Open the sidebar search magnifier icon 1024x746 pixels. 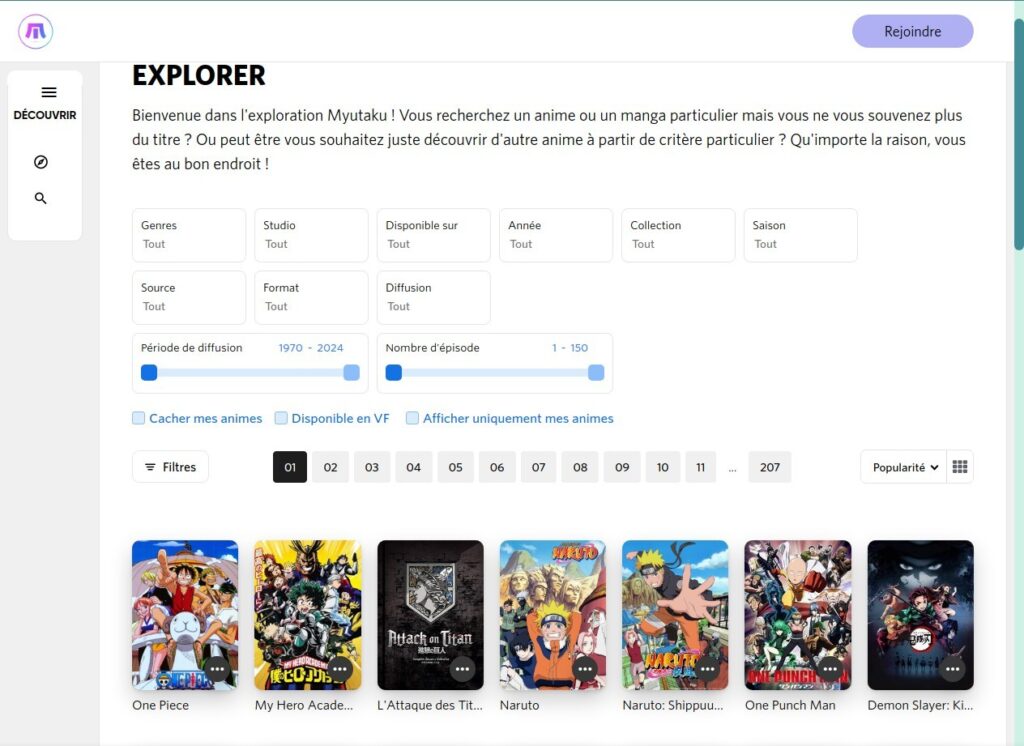[40, 198]
